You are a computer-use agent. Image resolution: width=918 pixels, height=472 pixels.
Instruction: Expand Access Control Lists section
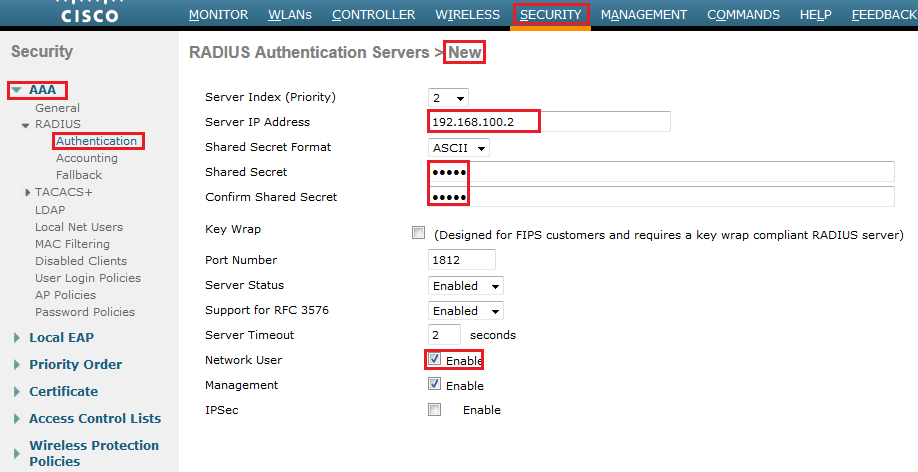pyautogui.click(x=17, y=419)
